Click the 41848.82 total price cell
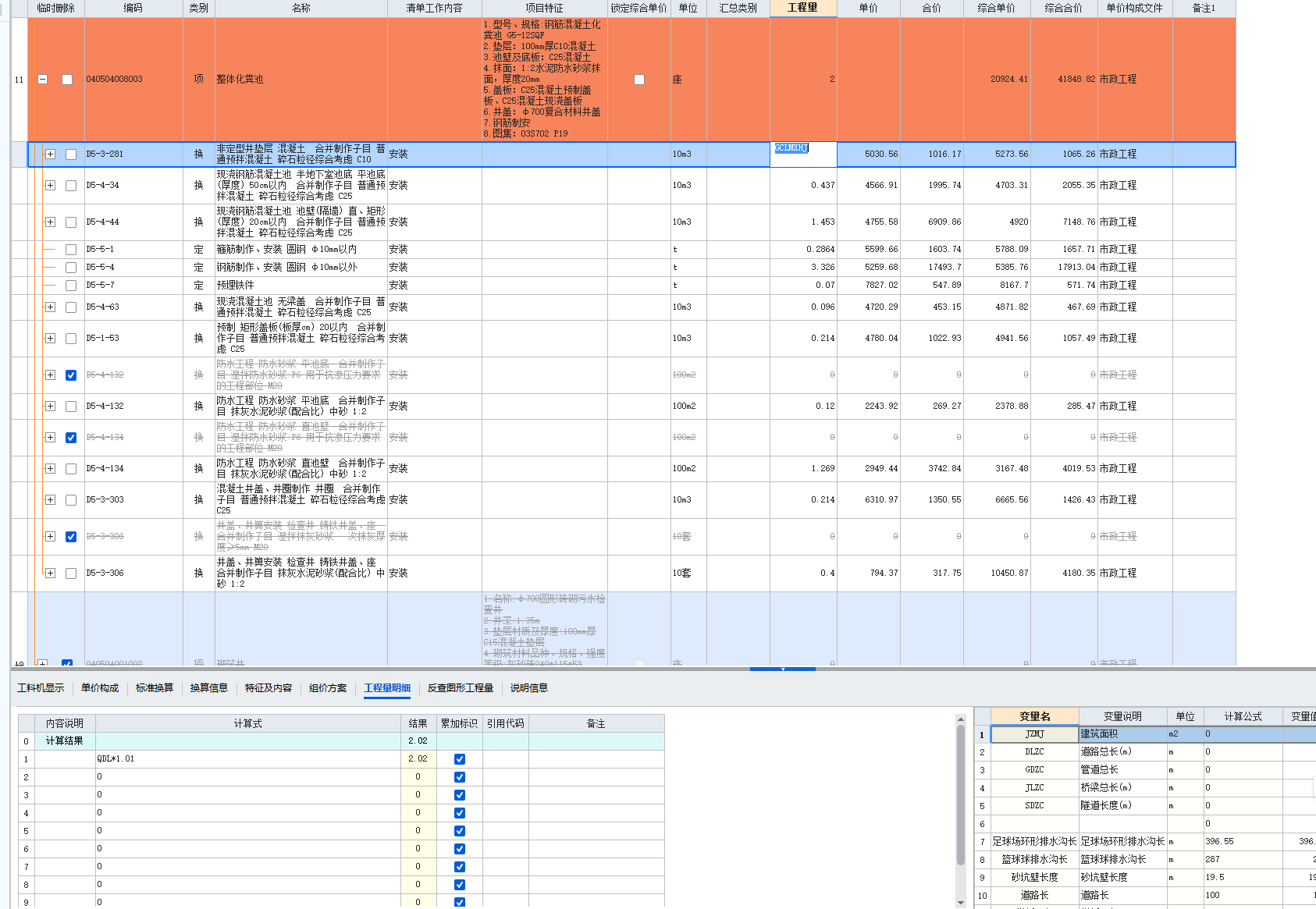 point(1064,80)
